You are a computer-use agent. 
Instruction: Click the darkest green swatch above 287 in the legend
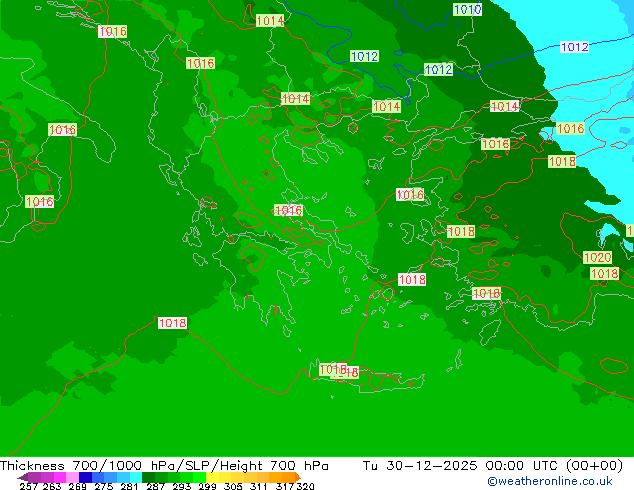tap(148, 477)
